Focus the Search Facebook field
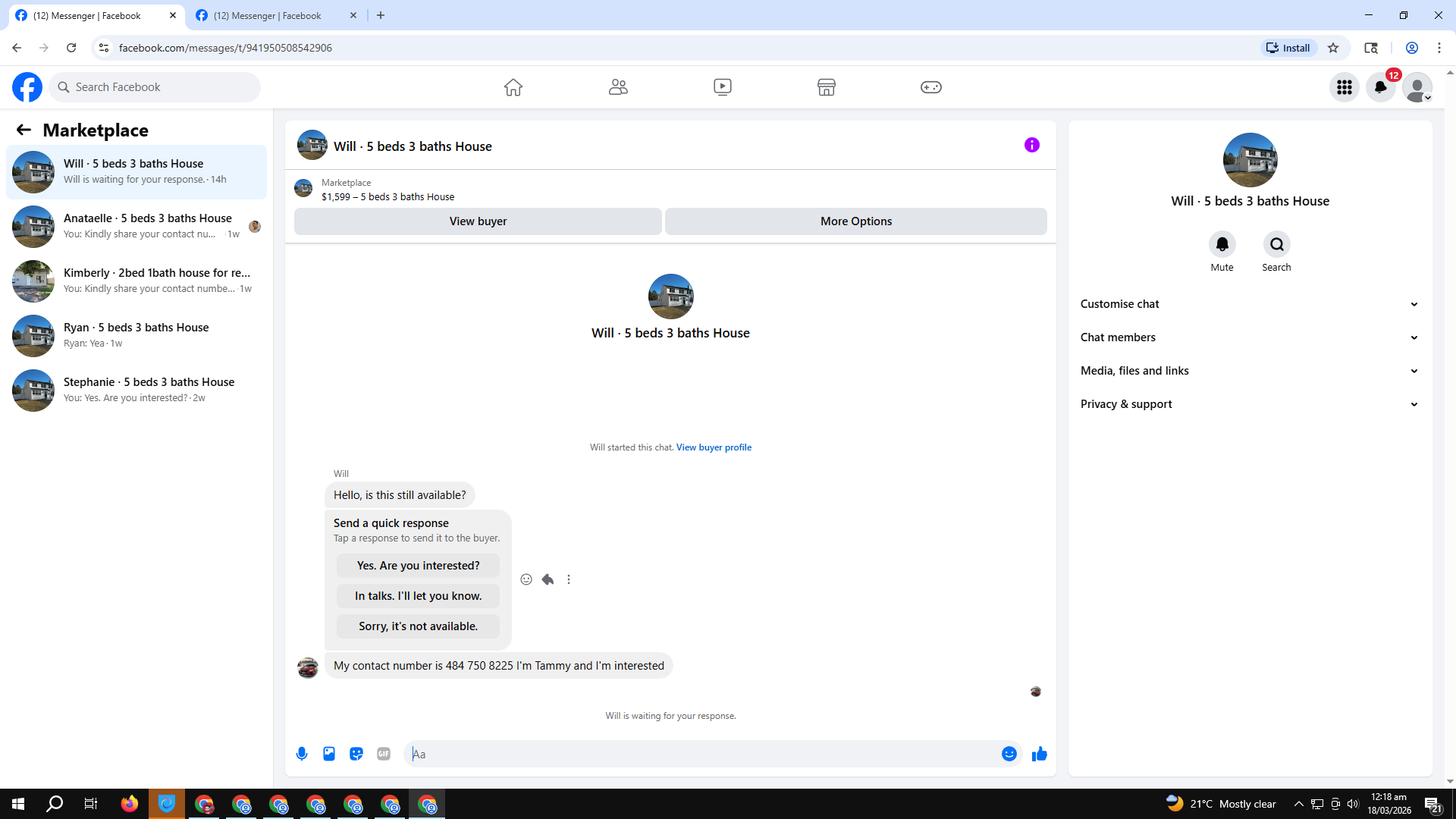Screen dimensions: 1456x819 [x=155, y=87]
